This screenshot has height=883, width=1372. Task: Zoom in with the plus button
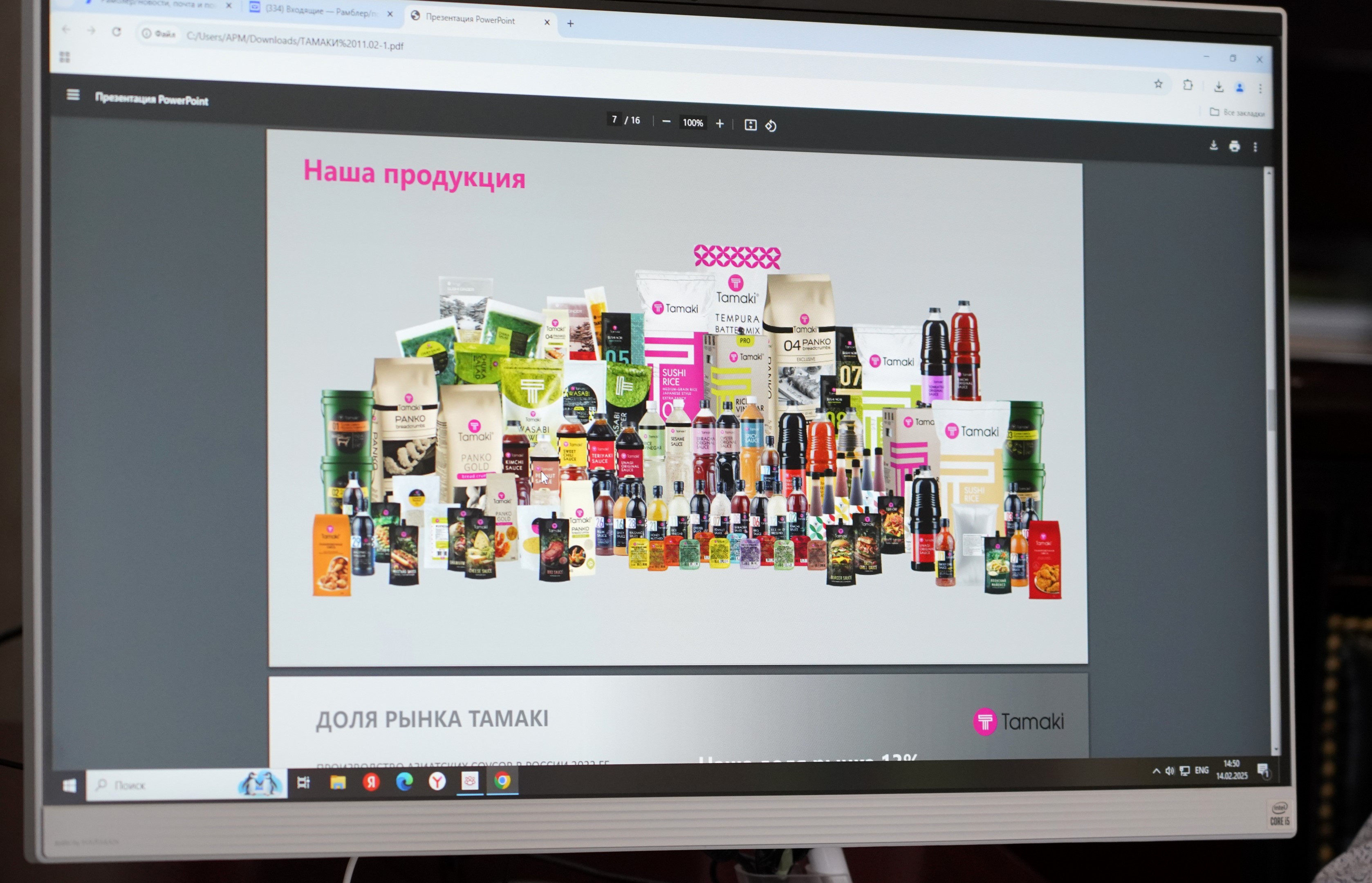(720, 123)
